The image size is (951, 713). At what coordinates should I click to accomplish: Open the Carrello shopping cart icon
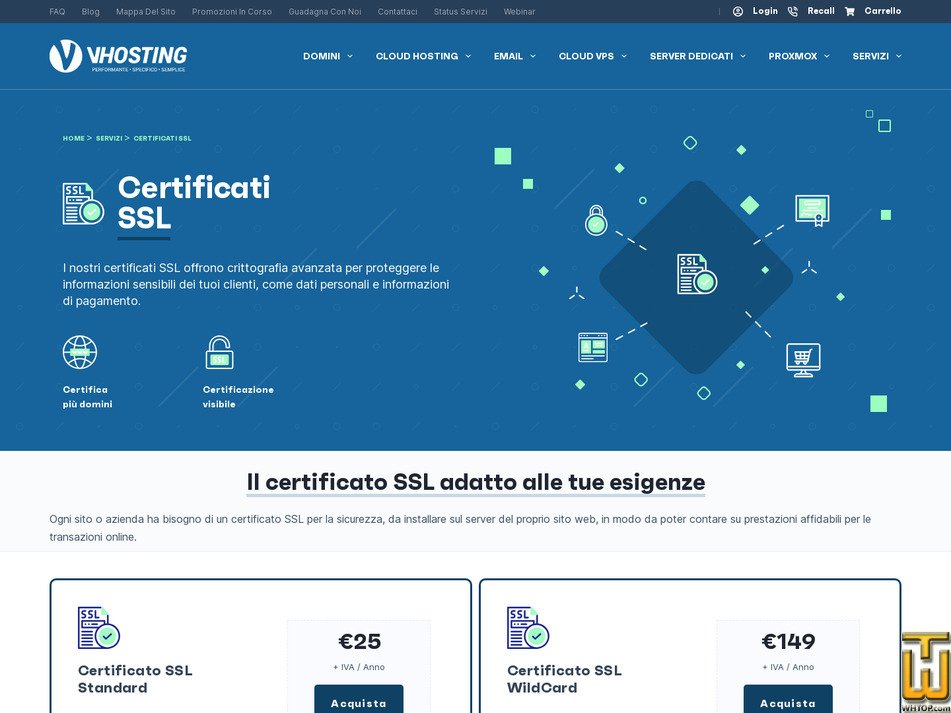point(851,11)
